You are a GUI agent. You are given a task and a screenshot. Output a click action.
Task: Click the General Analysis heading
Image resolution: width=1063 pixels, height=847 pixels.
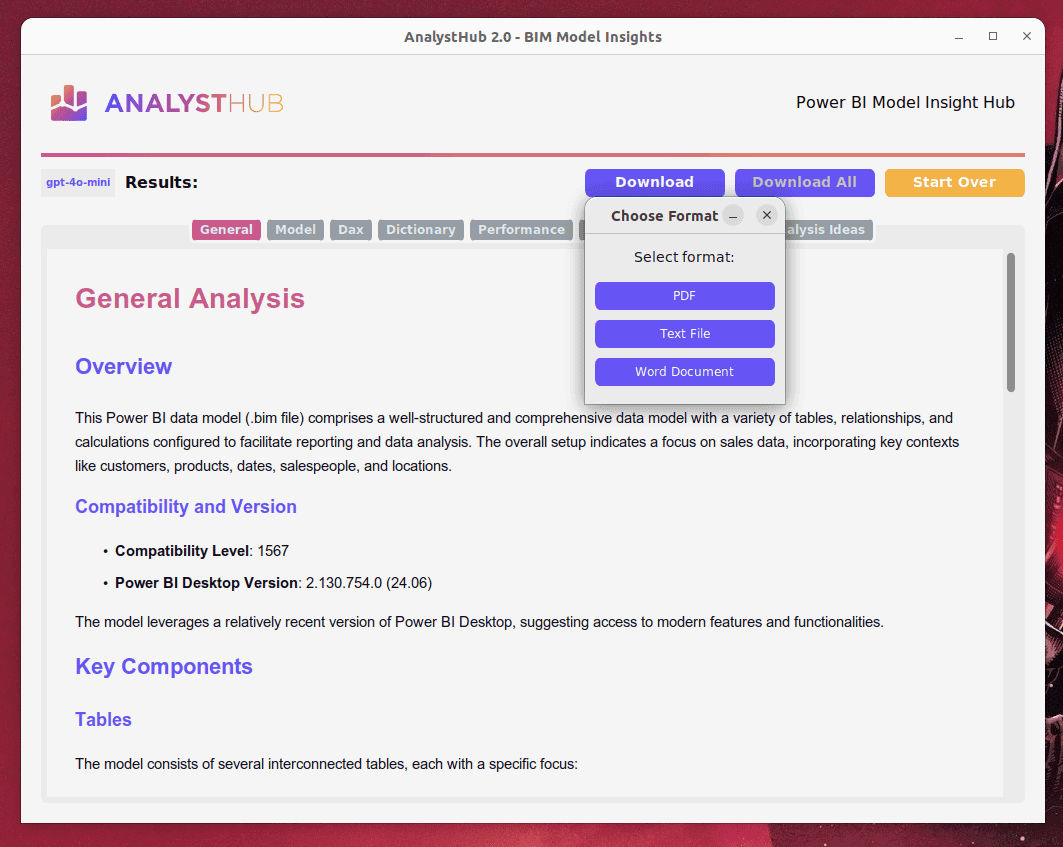[x=190, y=298]
